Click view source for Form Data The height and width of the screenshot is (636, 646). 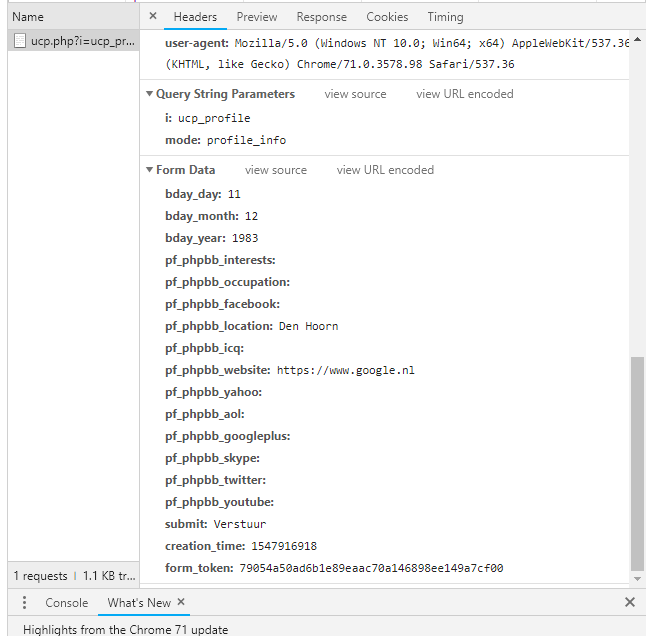(276, 170)
